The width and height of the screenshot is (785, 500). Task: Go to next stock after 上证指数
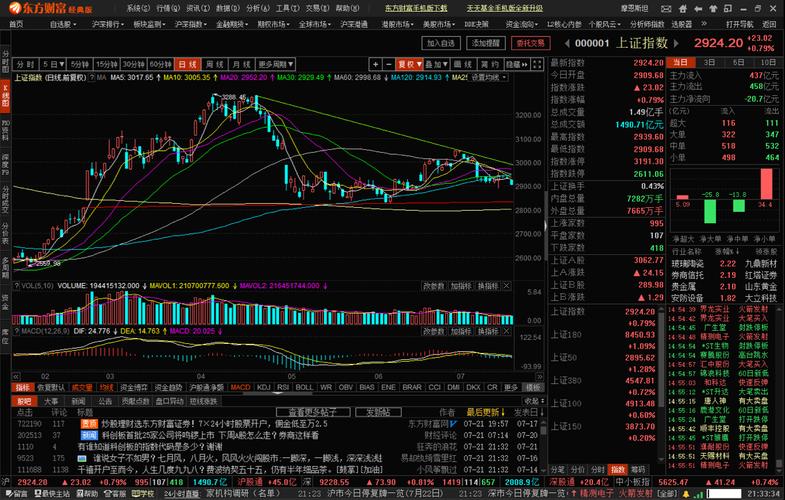pyautogui.click(x=676, y=44)
